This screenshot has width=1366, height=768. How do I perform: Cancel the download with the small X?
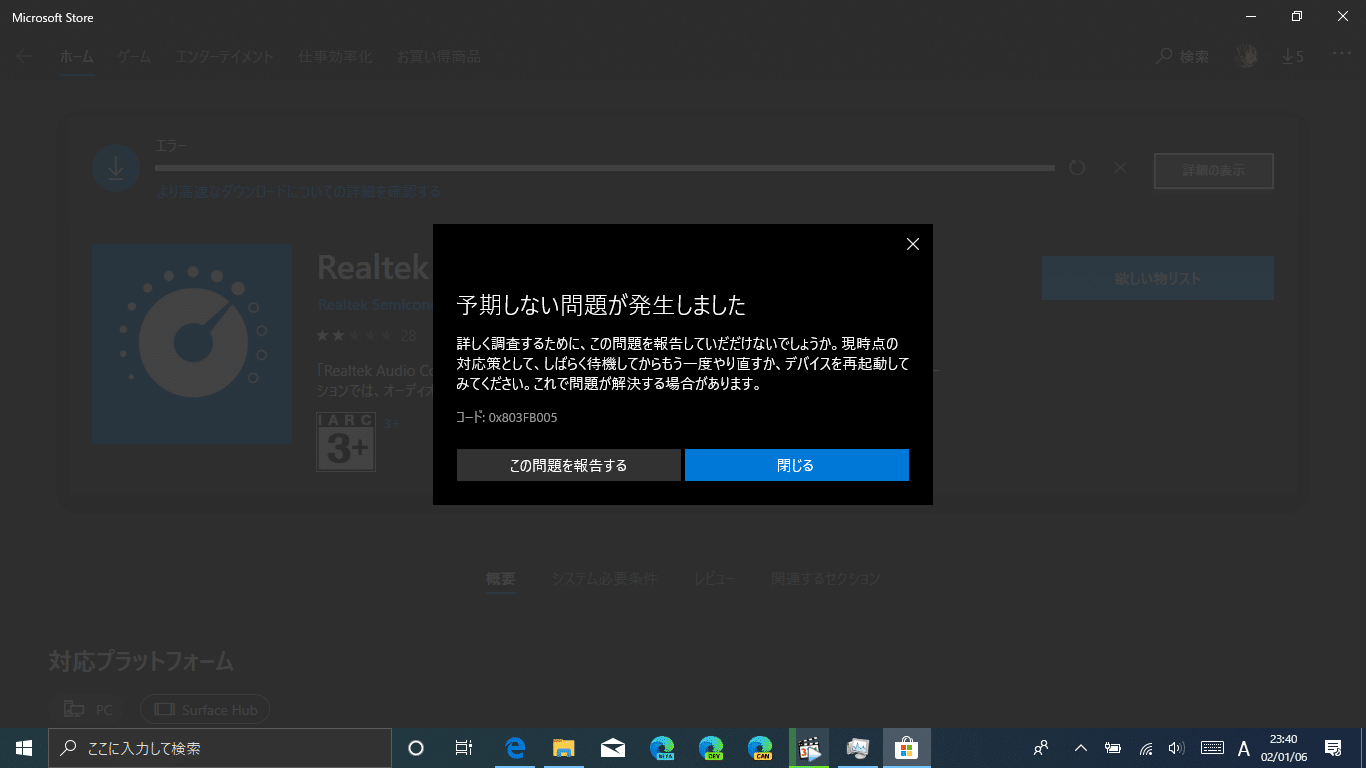pyautogui.click(x=1120, y=168)
